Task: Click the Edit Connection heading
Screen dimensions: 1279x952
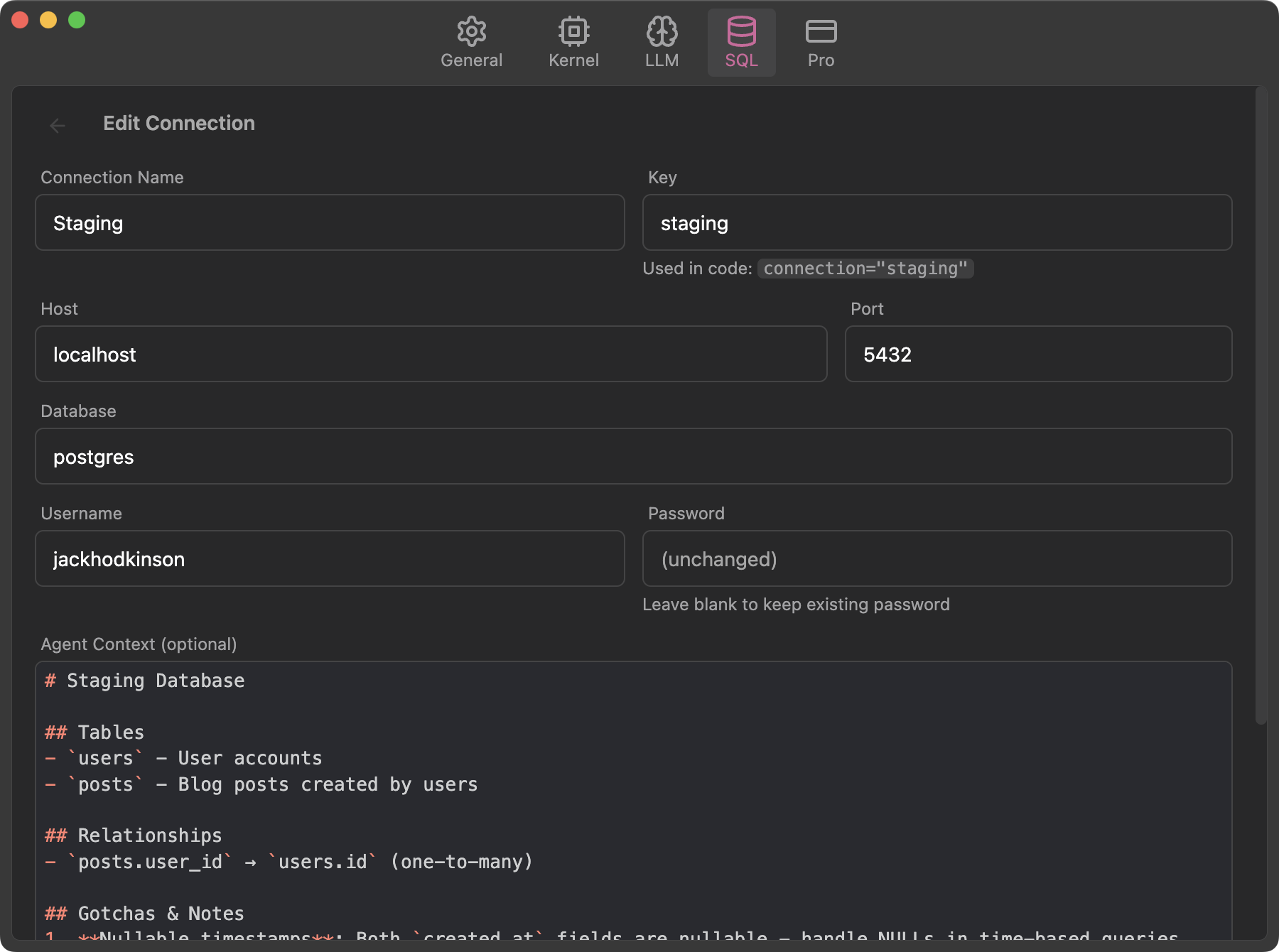Action: 179,123
